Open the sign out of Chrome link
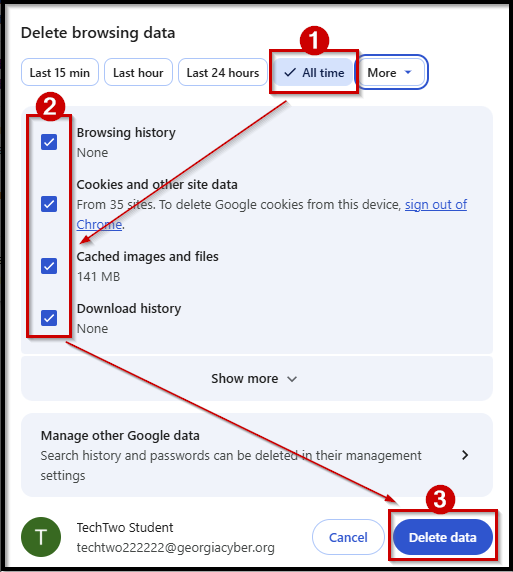Image resolution: width=513 pixels, height=572 pixels. [x=436, y=205]
